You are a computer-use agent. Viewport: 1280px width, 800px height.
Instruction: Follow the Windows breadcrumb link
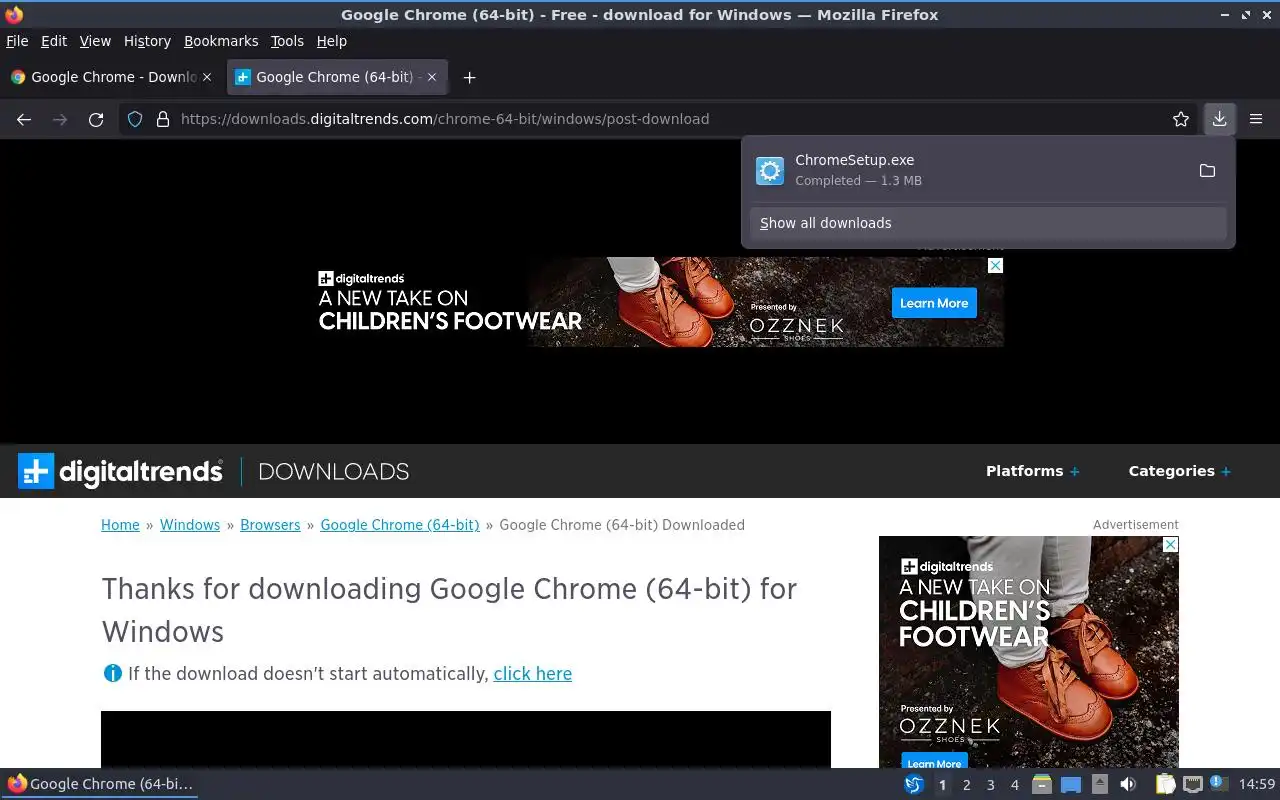coord(190,525)
